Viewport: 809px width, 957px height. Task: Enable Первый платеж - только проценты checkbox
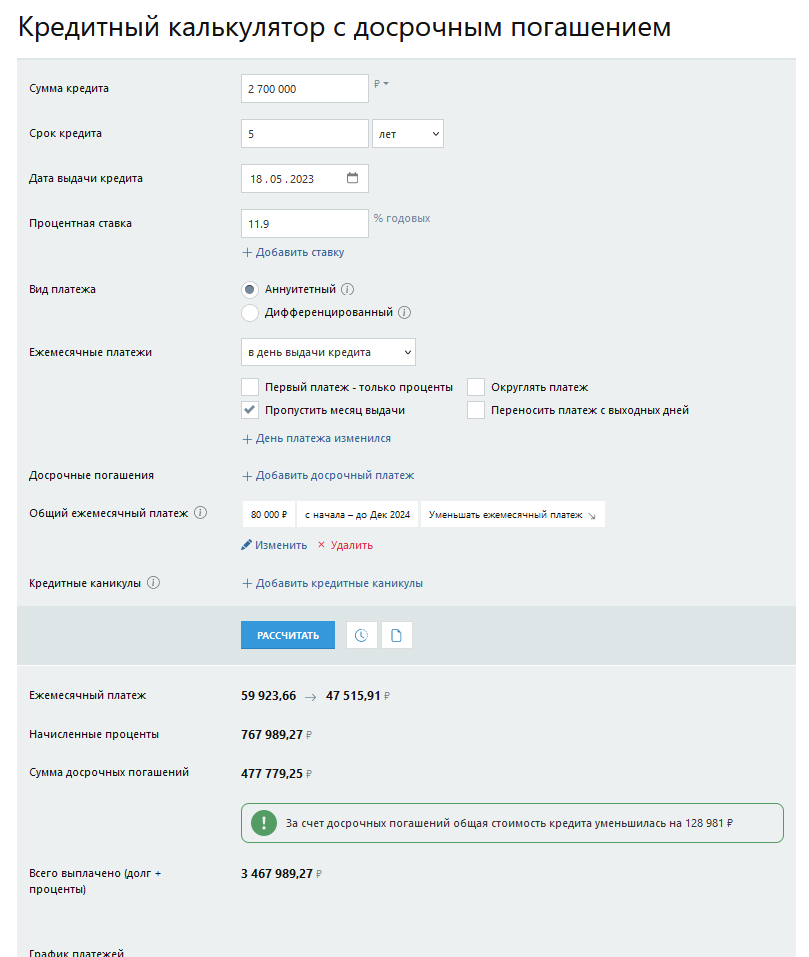(x=250, y=387)
